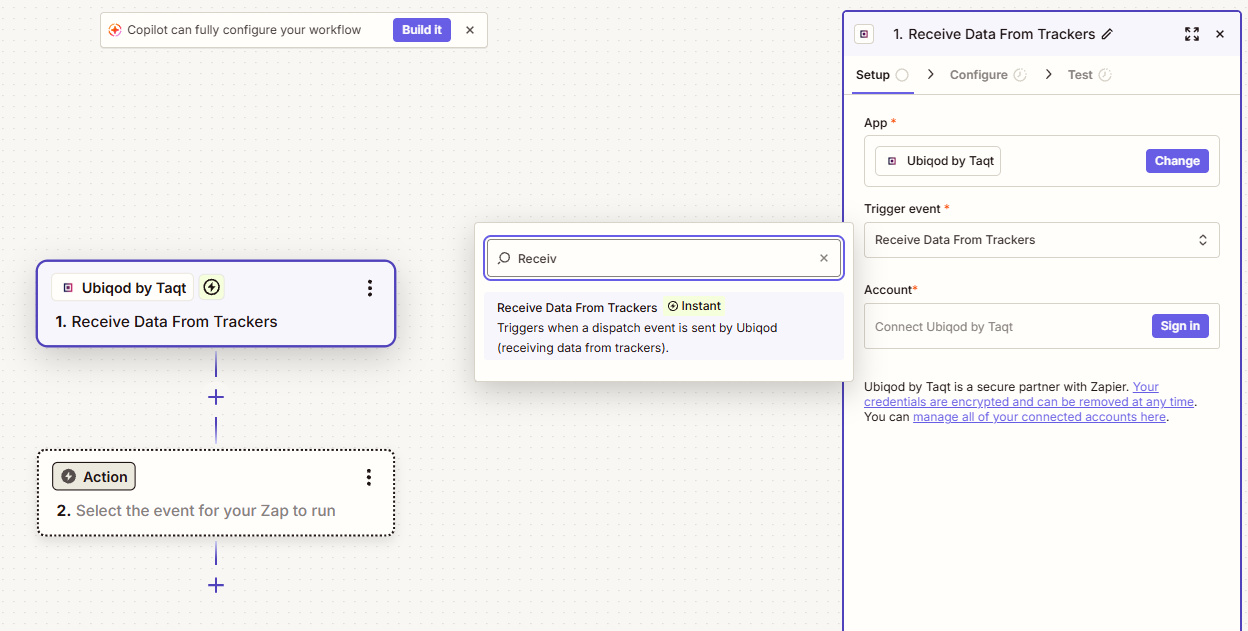Click the Copilot icon in the banner
Screen dimensions: 1248x631
click(x=115, y=30)
